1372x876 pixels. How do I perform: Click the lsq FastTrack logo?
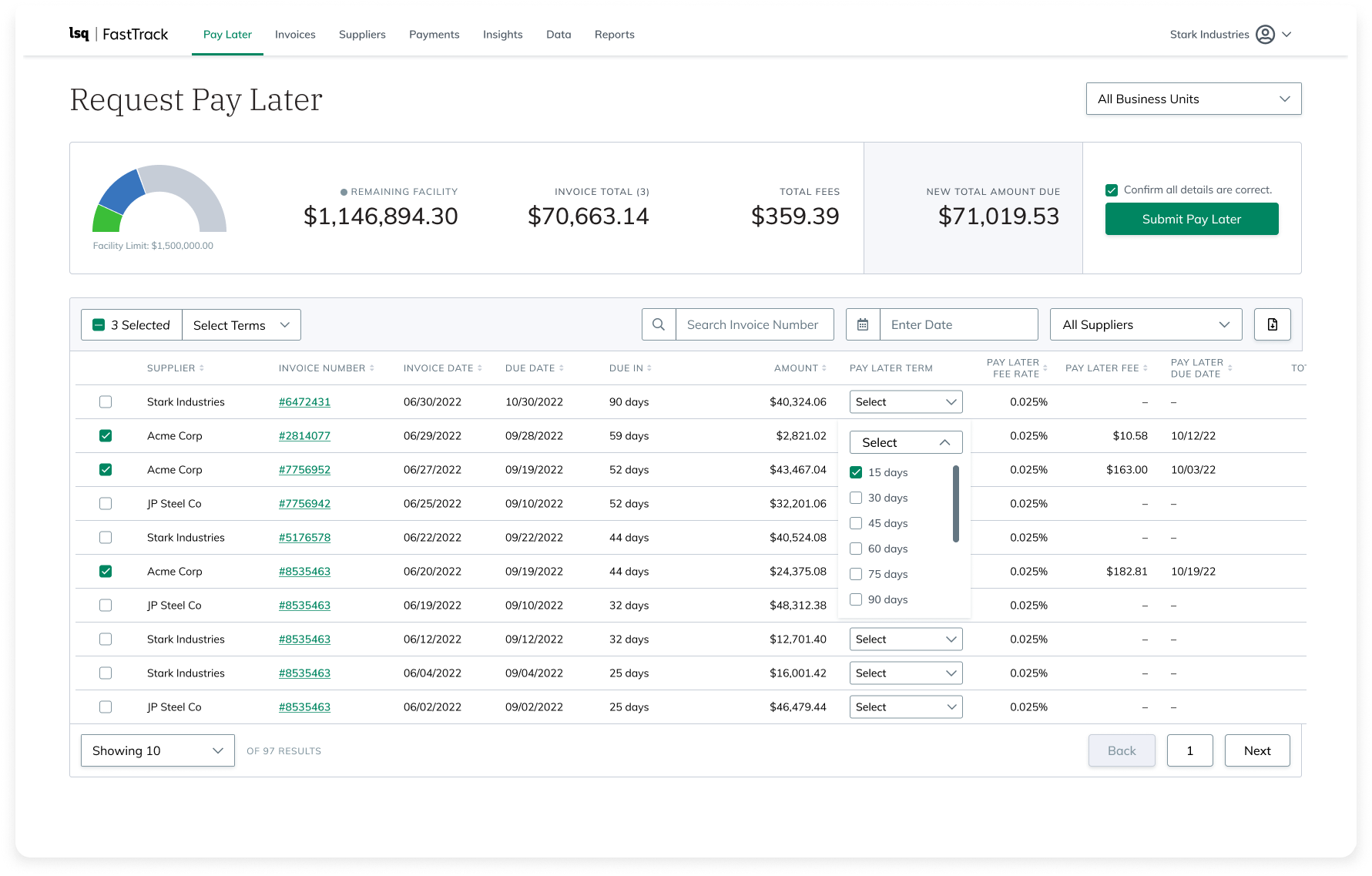tap(119, 34)
